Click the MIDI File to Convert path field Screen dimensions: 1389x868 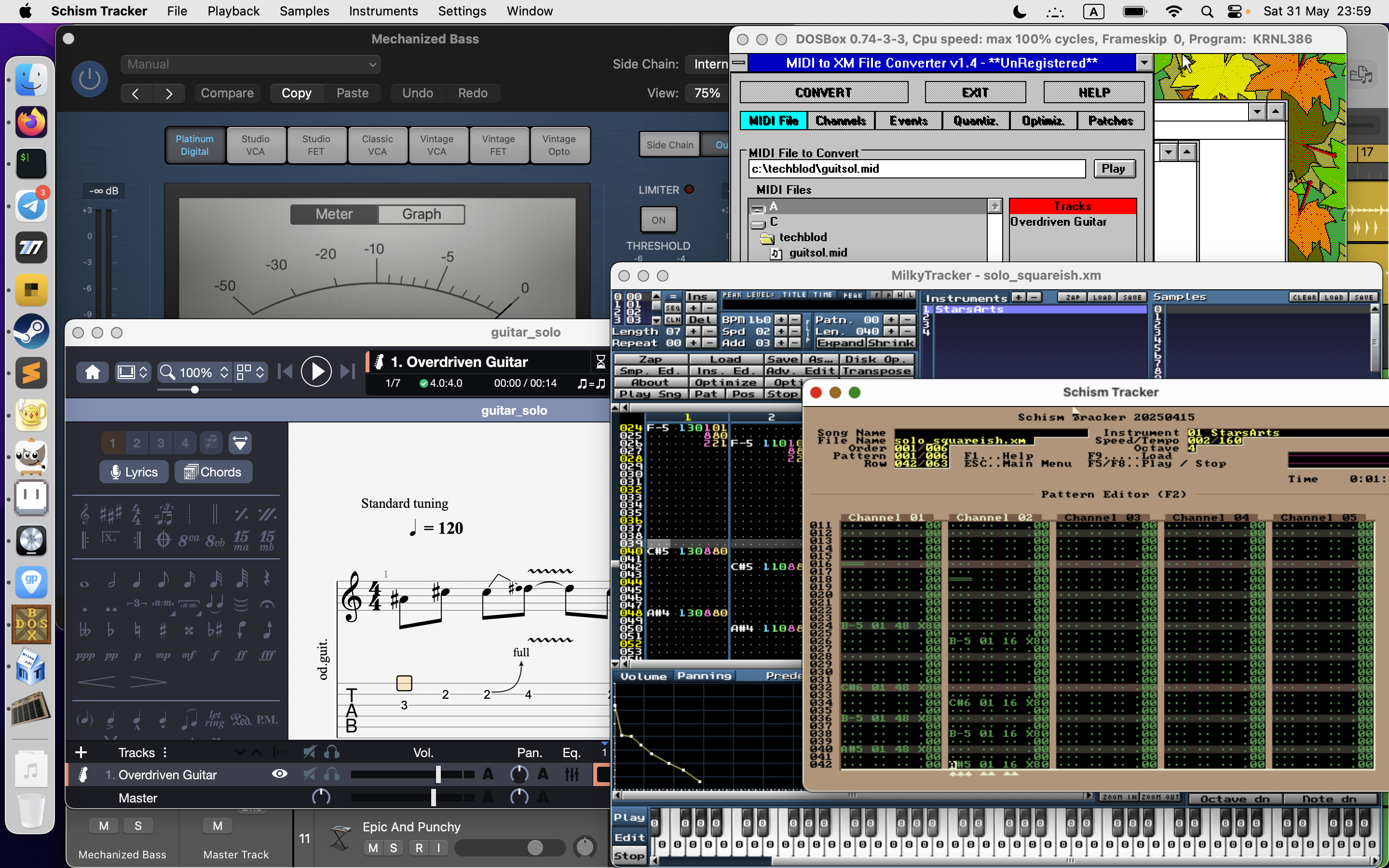click(917, 168)
